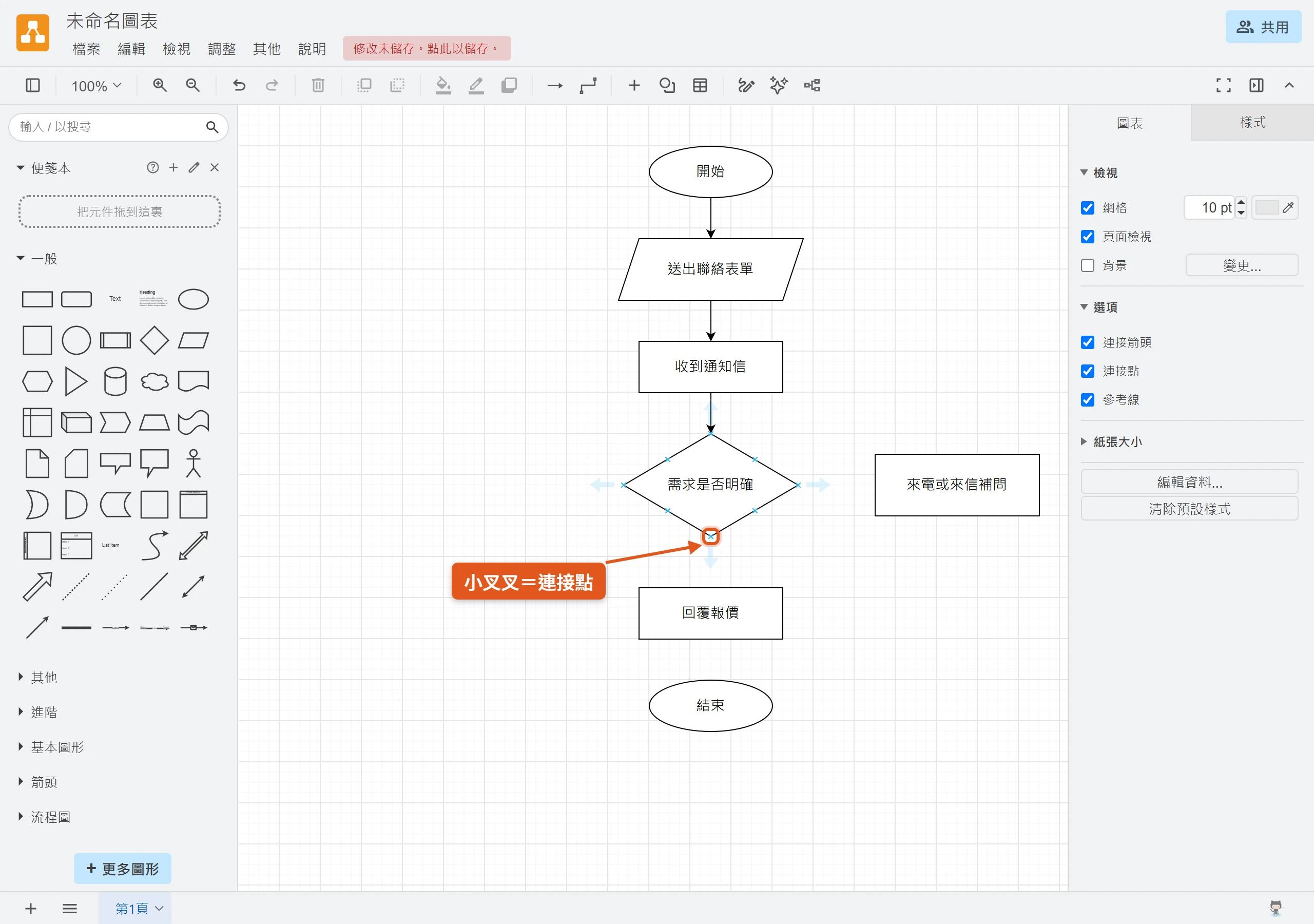Toggle the format panel icon
The width and height of the screenshot is (1314, 924).
click(x=1256, y=85)
